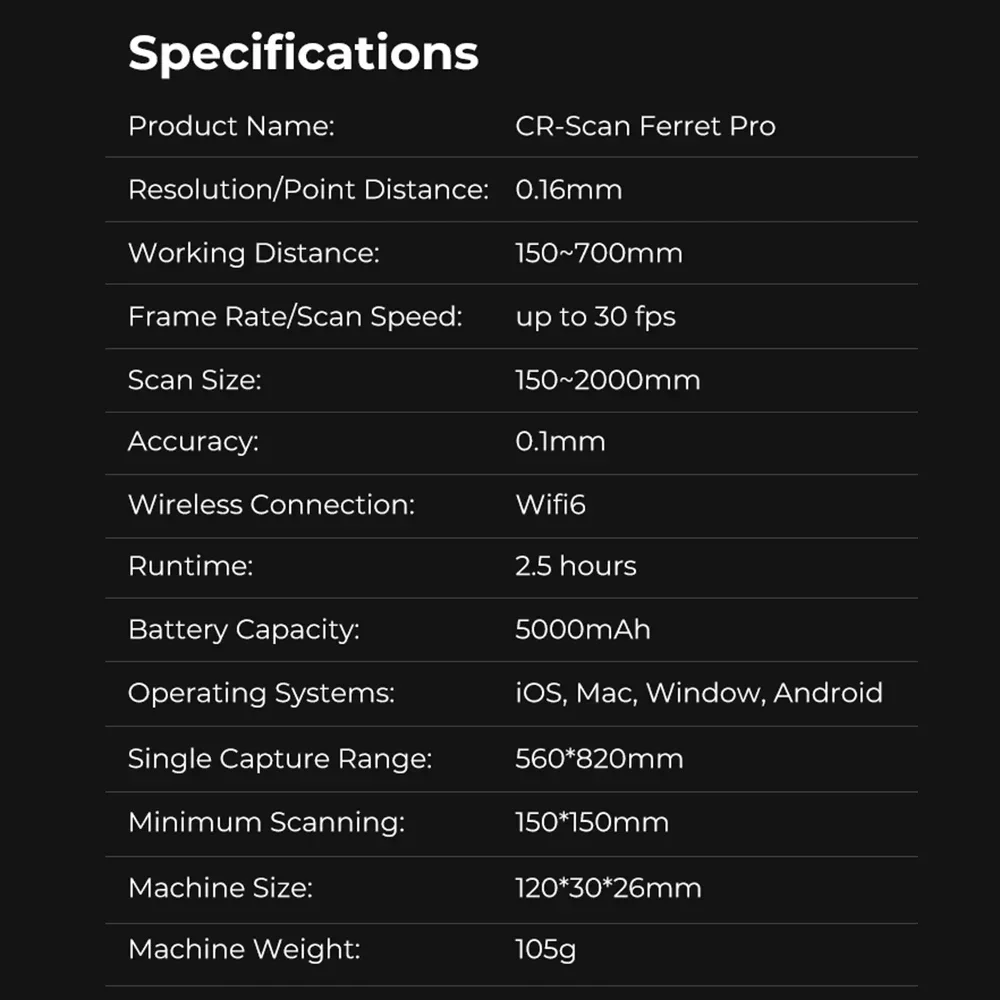Click the Operating Systems label
The width and height of the screenshot is (1000, 1000).
pos(261,693)
